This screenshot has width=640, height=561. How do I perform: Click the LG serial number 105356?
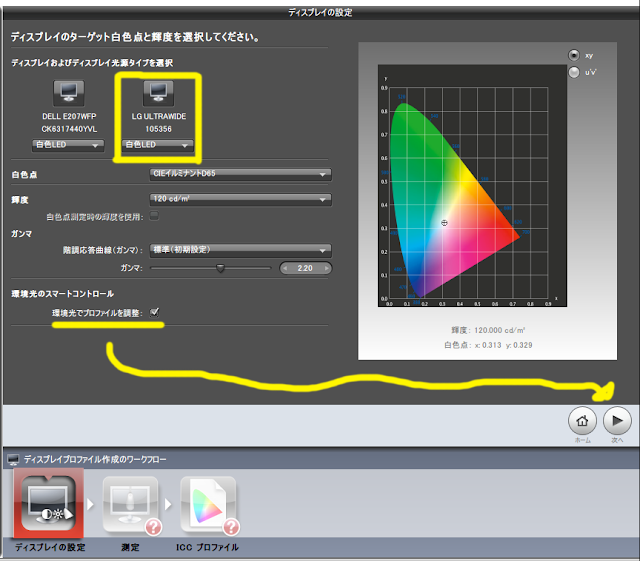[158, 129]
